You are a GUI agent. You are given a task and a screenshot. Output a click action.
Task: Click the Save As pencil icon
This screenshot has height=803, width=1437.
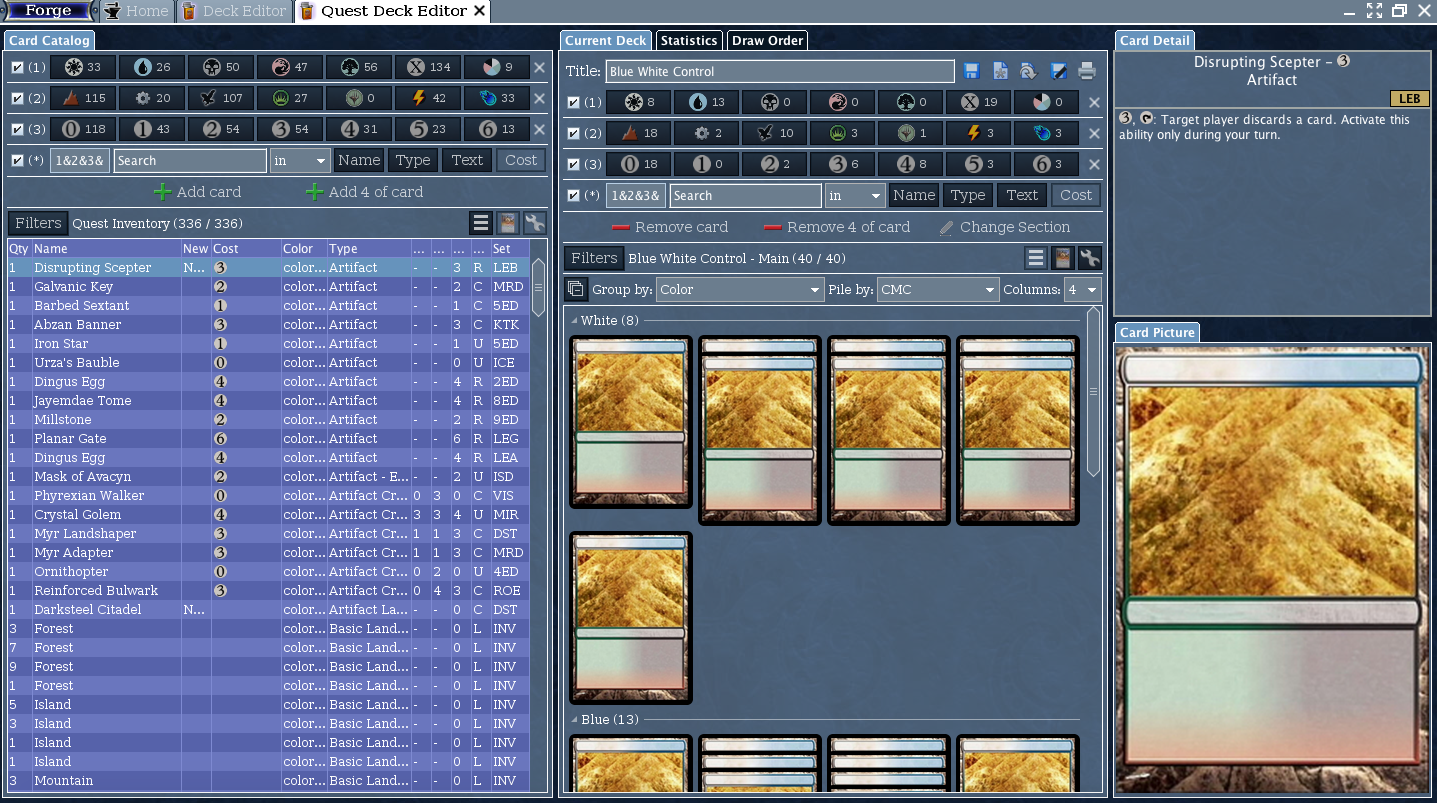point(1058,72)
